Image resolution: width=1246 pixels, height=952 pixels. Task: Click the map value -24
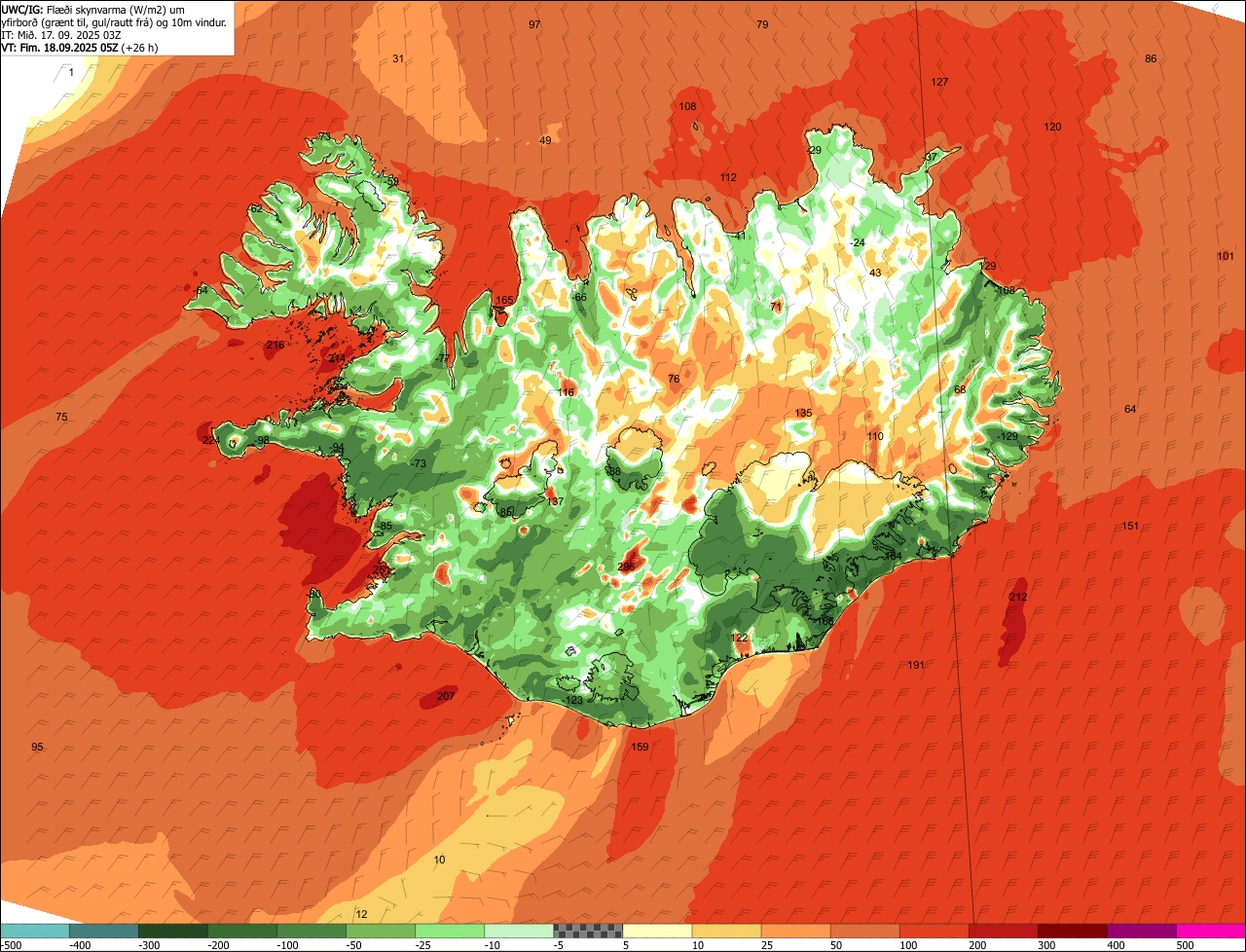[858, 242]
